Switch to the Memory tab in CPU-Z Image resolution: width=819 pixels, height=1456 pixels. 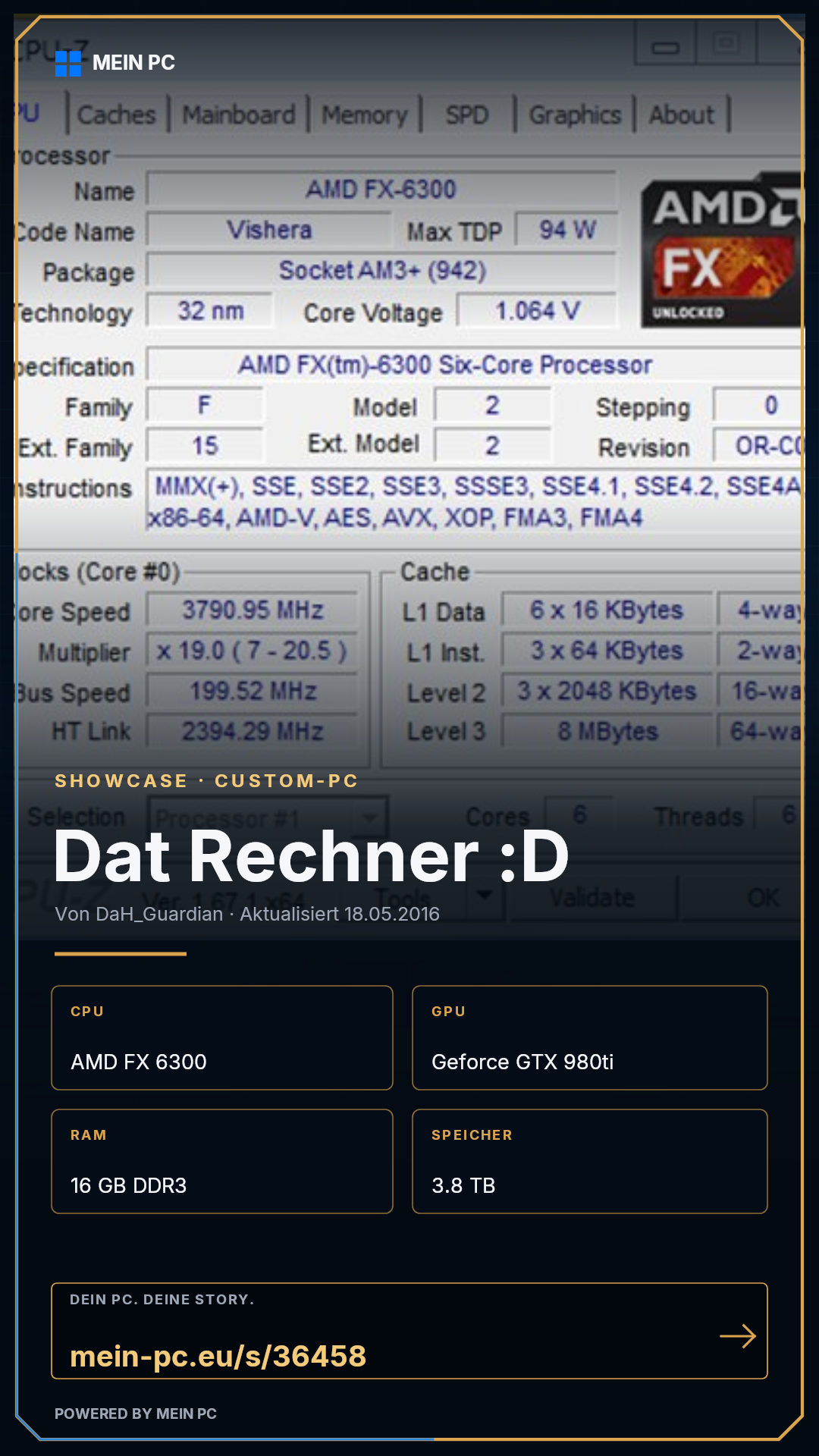pos(365,115)
